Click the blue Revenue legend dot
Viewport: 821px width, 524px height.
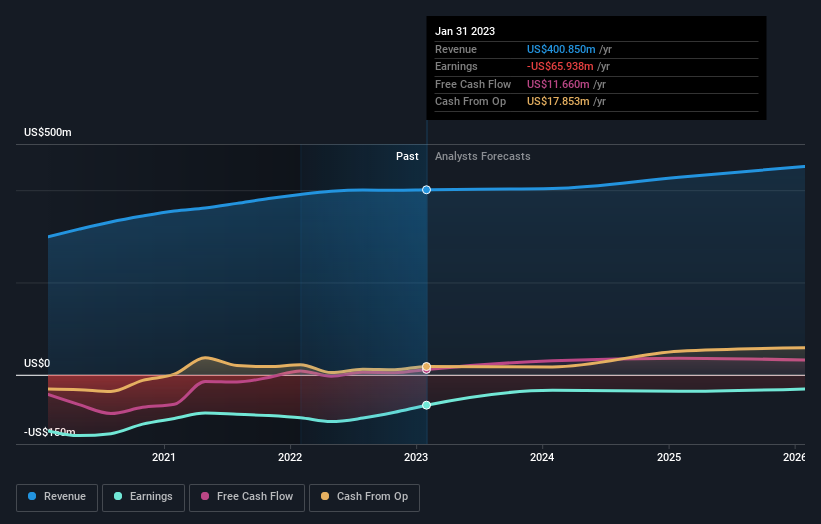point(32,496)
